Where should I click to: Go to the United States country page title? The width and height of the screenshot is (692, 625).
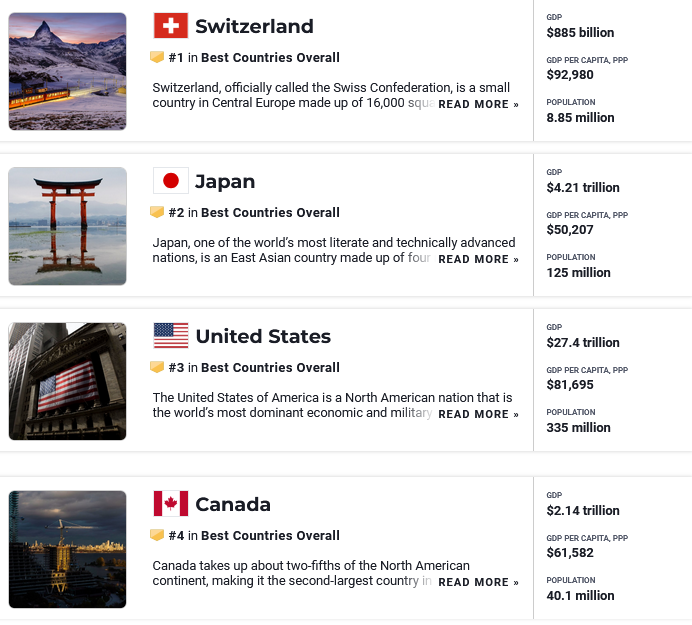point(263,336)
